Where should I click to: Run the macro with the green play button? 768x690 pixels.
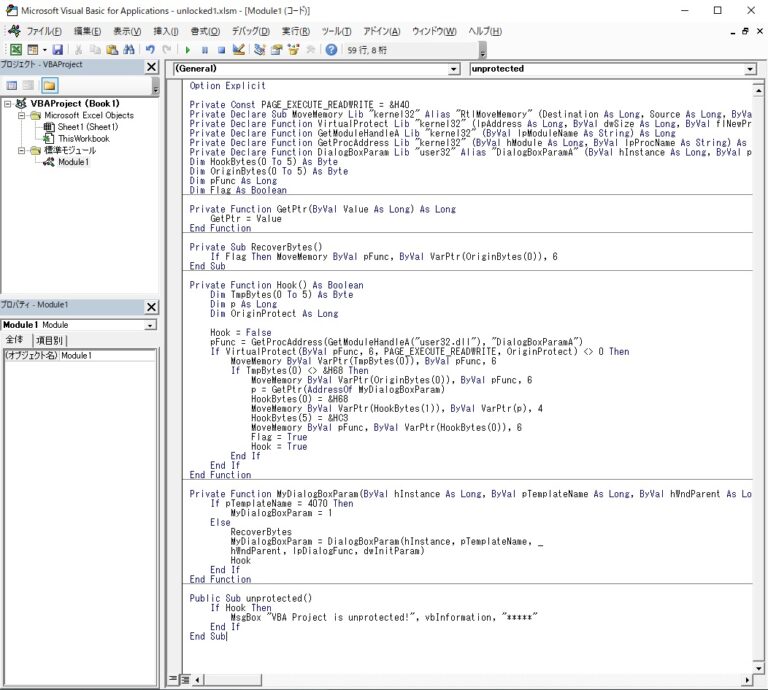tap(187, 49)
